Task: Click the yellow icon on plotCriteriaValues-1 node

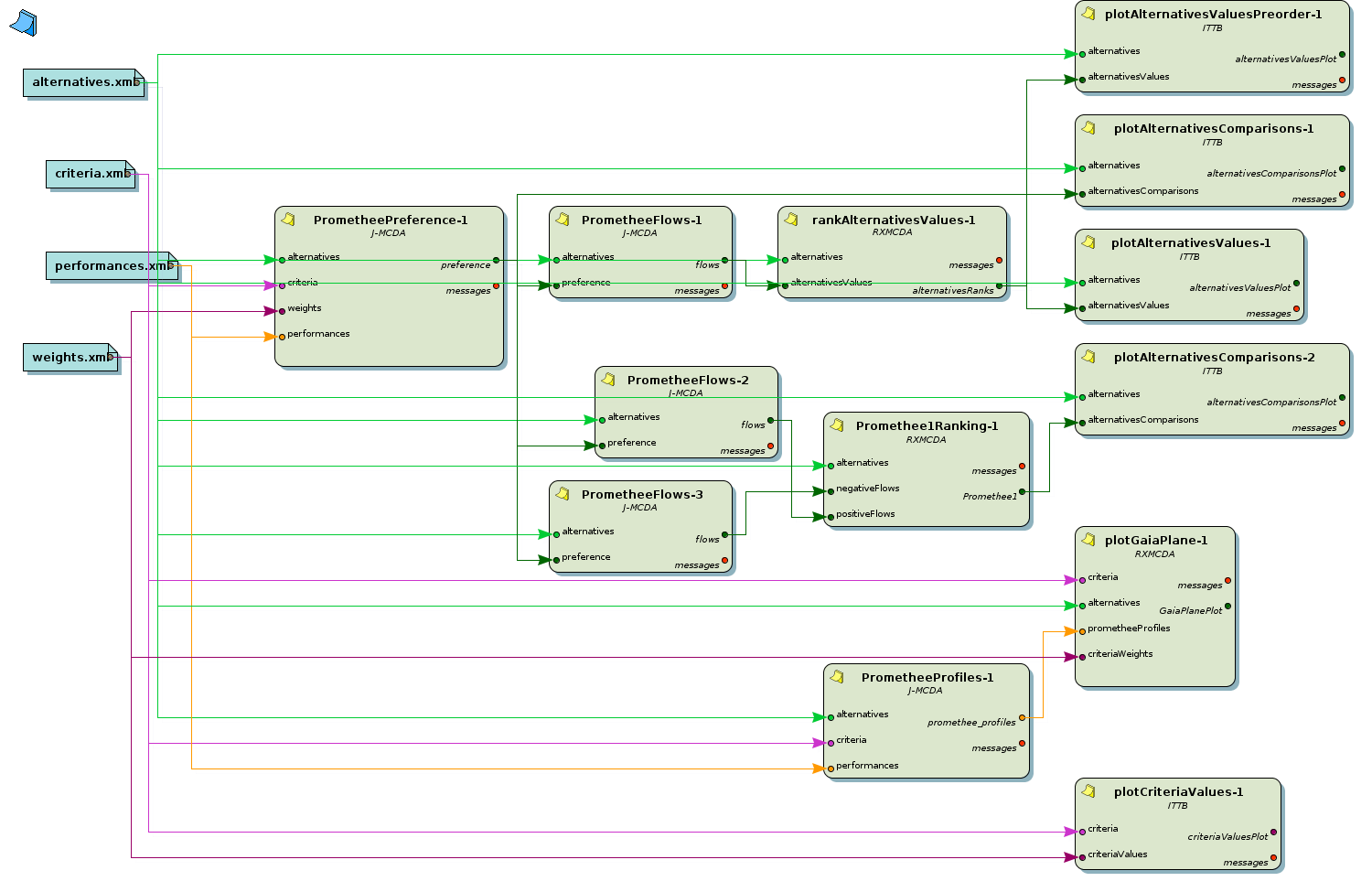Action: [x=1088, y=791]
